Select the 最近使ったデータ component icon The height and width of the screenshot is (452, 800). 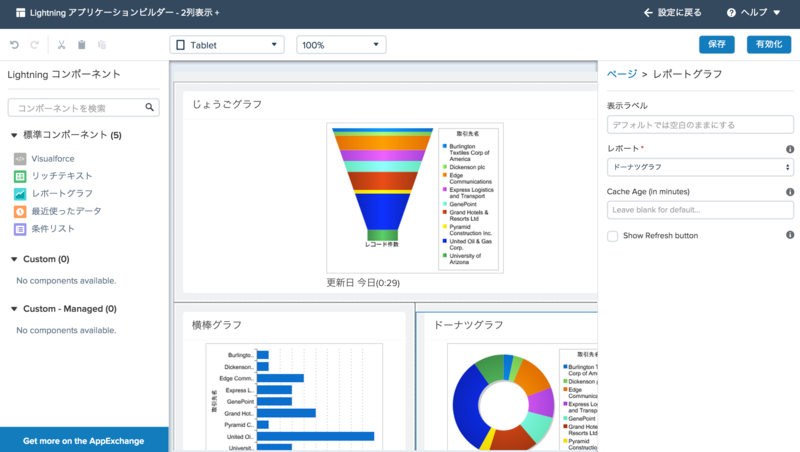coord(20,211)
